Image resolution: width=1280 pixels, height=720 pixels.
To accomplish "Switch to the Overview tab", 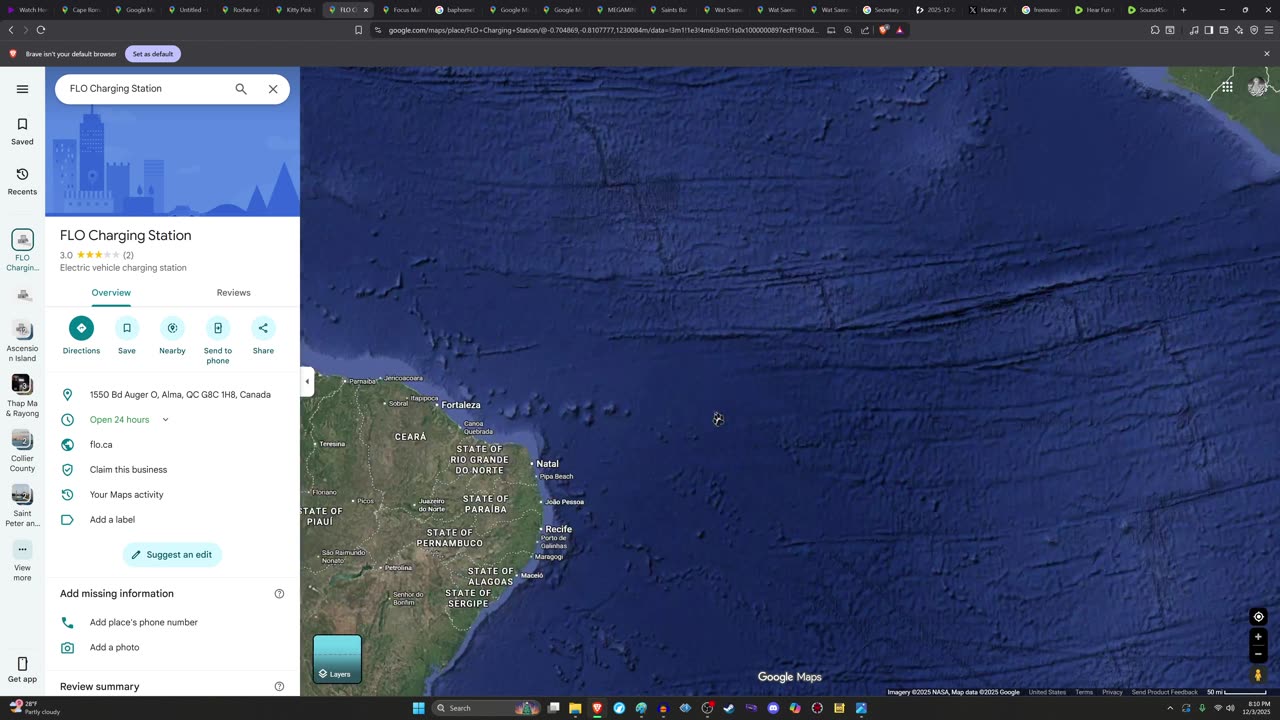I will 111,293.
